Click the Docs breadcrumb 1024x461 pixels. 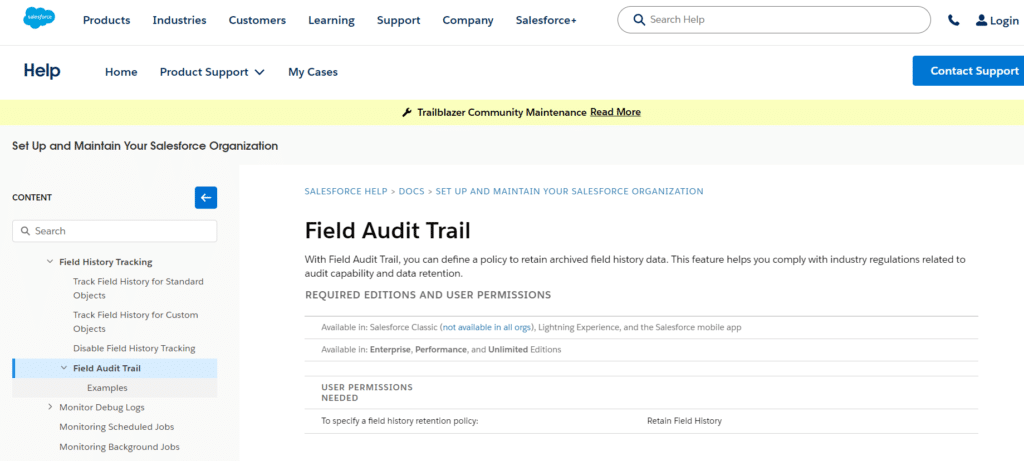(411, 191)
